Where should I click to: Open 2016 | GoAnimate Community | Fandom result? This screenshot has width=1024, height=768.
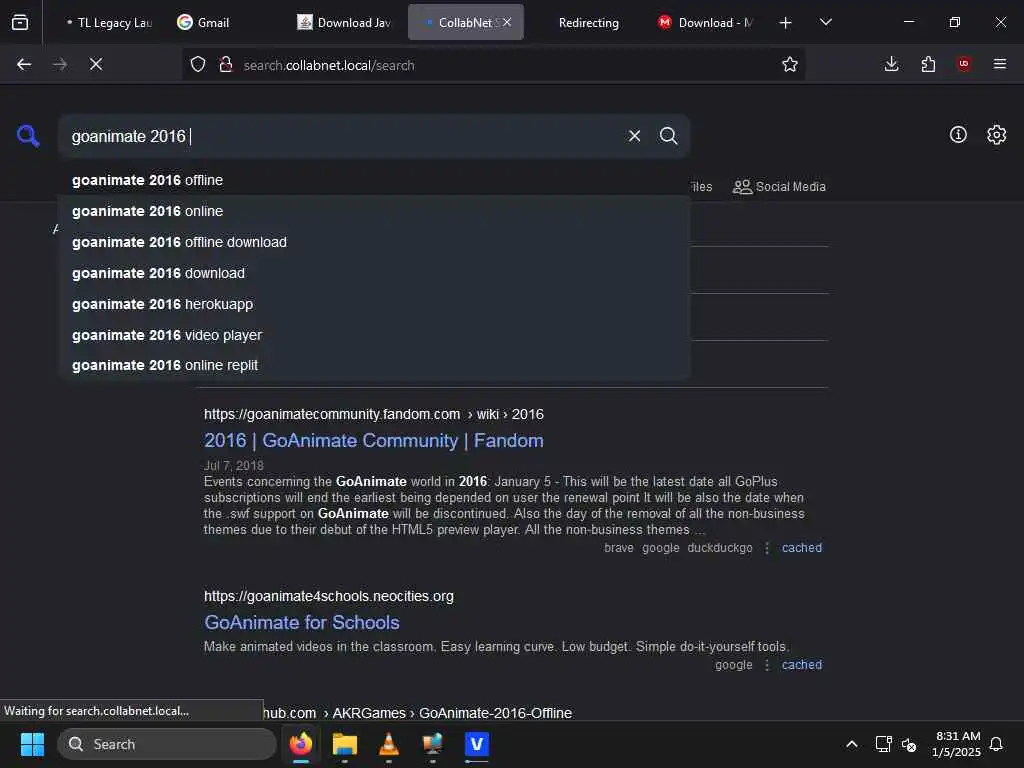(374, 440)
